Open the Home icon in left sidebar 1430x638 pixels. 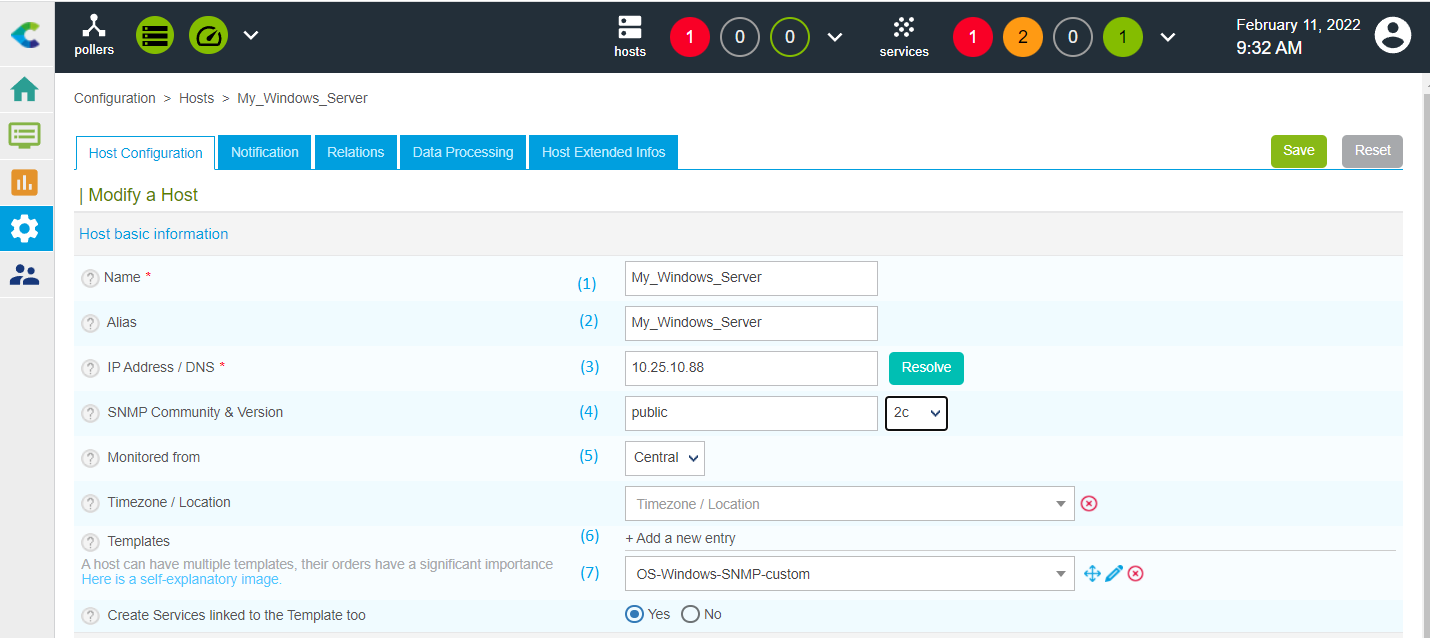point(24,90)
